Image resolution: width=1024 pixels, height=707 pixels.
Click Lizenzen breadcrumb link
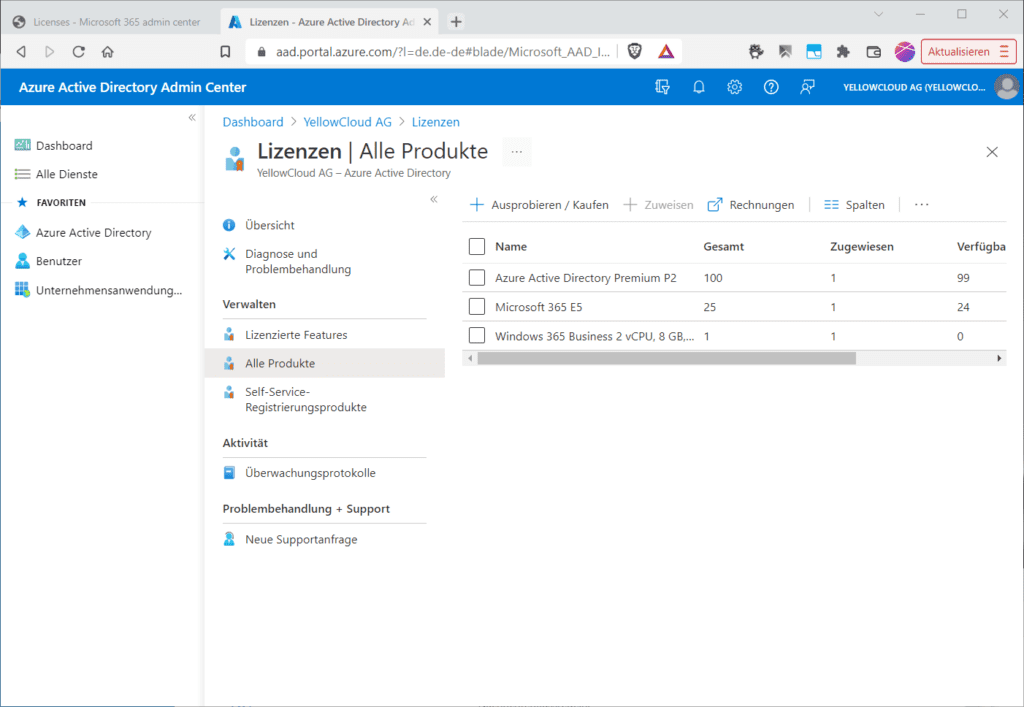click(436, 122)
